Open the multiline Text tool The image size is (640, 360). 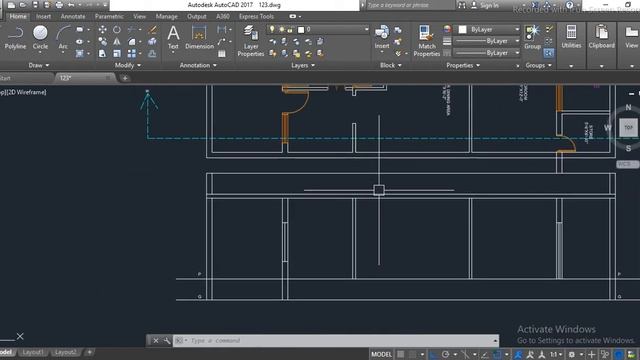[173, 38]
